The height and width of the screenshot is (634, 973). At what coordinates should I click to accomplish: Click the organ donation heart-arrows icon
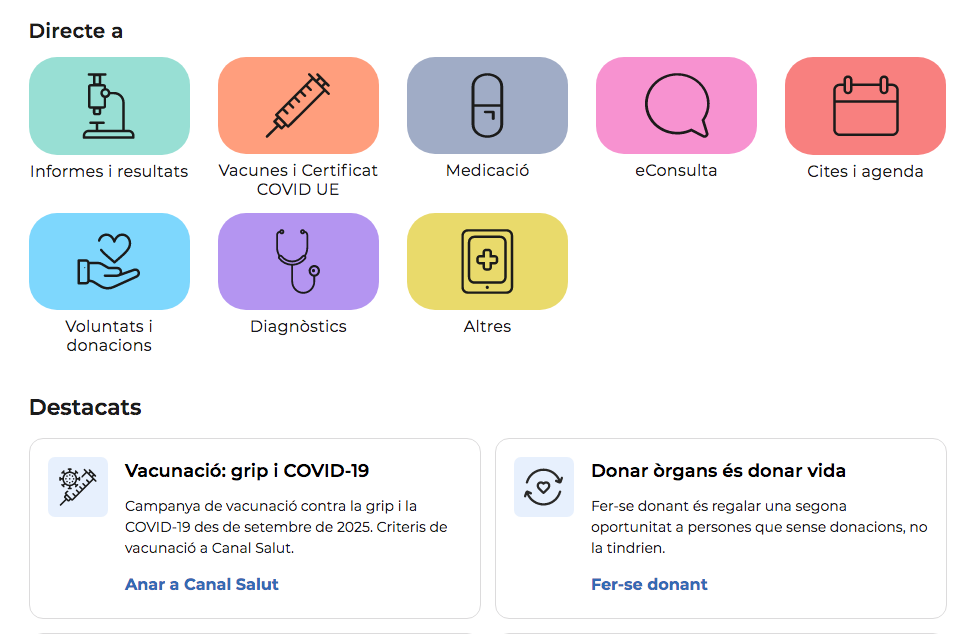(544, 487)
